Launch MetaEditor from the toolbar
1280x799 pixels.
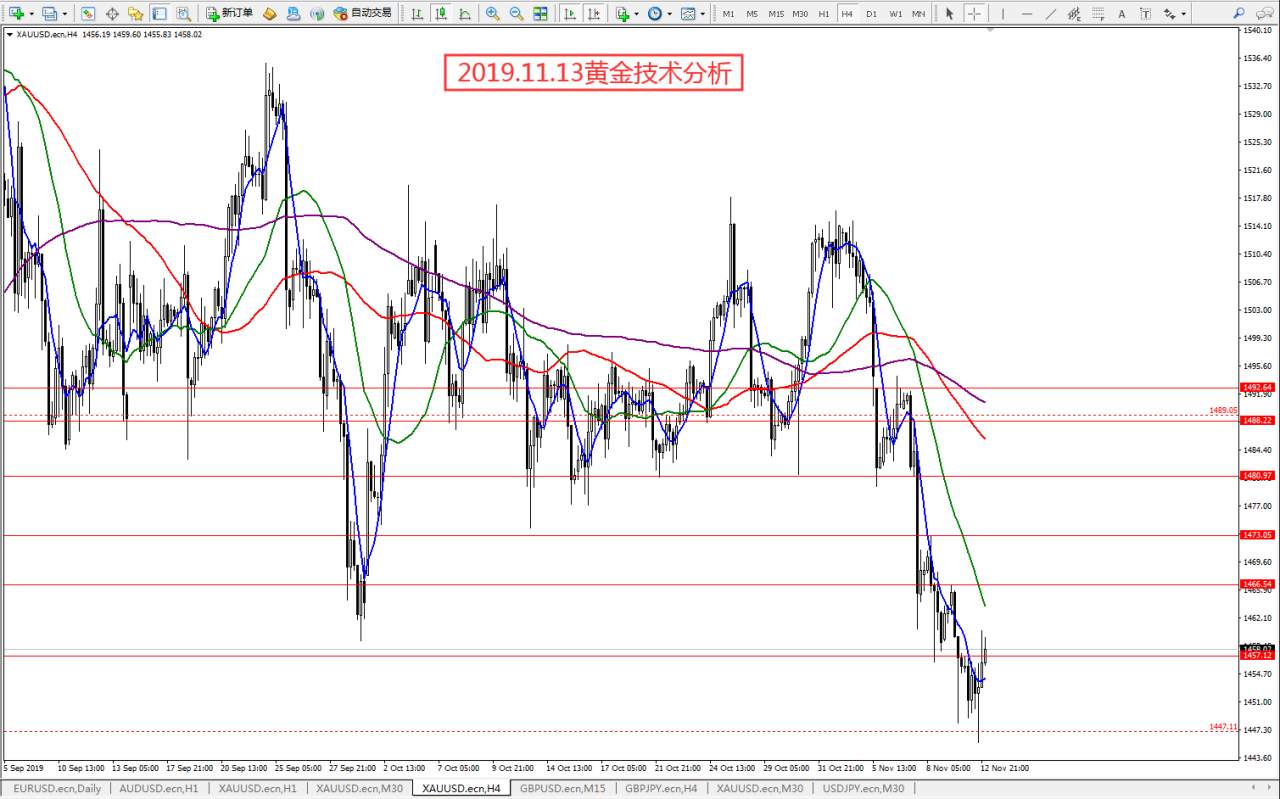pyautogui.click(x=270, y=13)
